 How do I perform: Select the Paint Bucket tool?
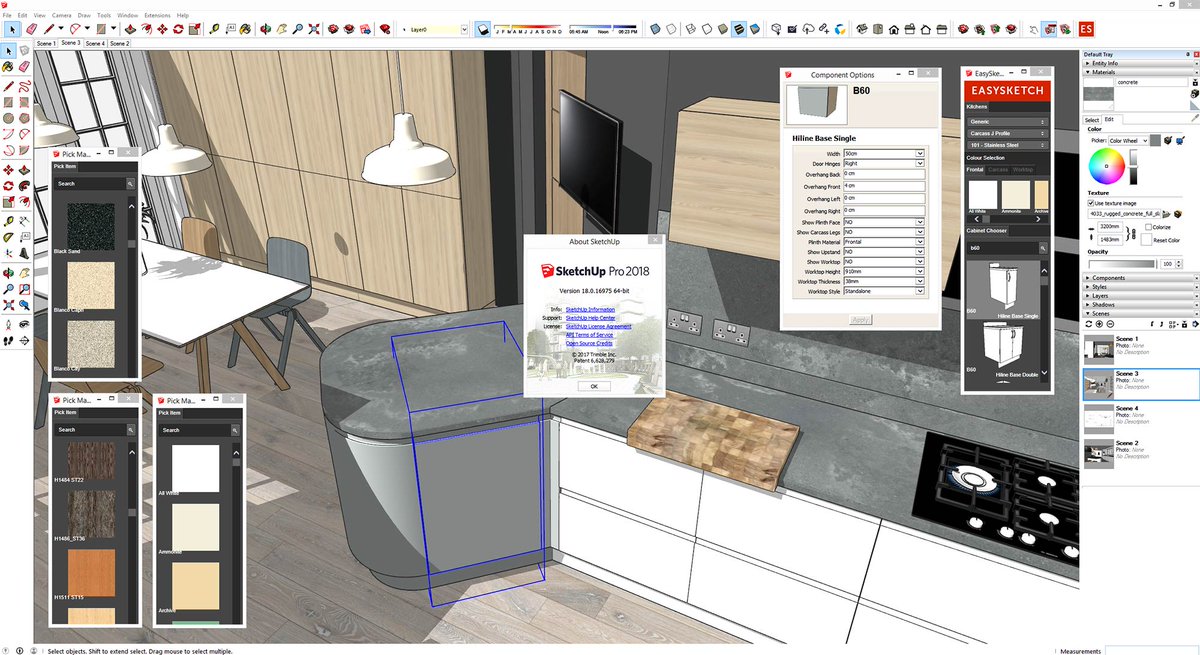point(246,29)
